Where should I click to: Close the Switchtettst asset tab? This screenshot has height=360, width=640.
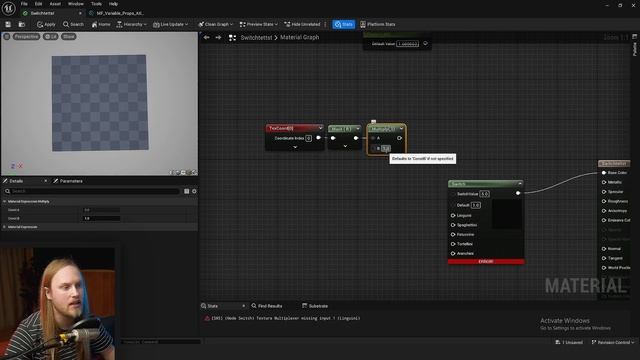pyautogui.click(x=80, y=13)
